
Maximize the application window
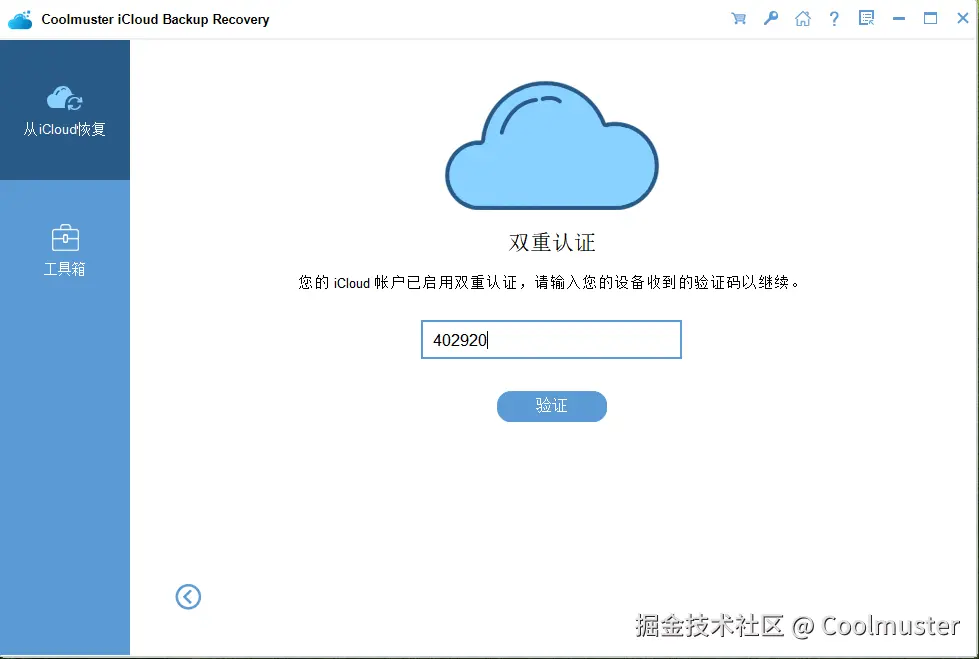coord(930,17)
